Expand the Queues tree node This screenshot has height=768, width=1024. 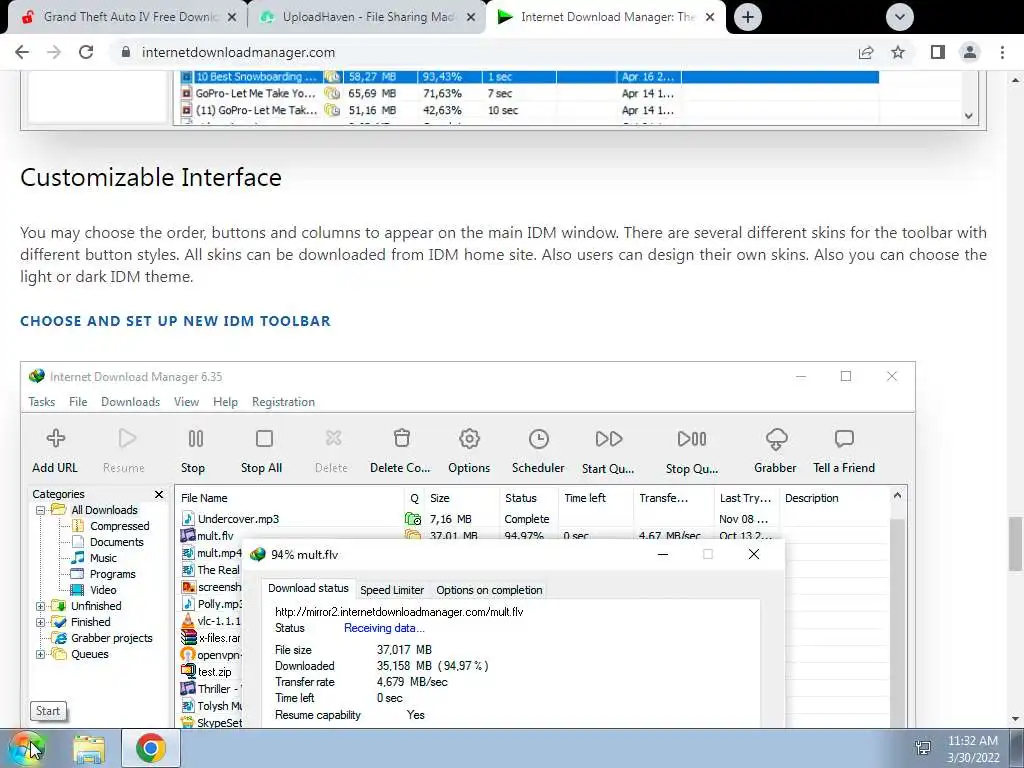(x=40, y=654)
